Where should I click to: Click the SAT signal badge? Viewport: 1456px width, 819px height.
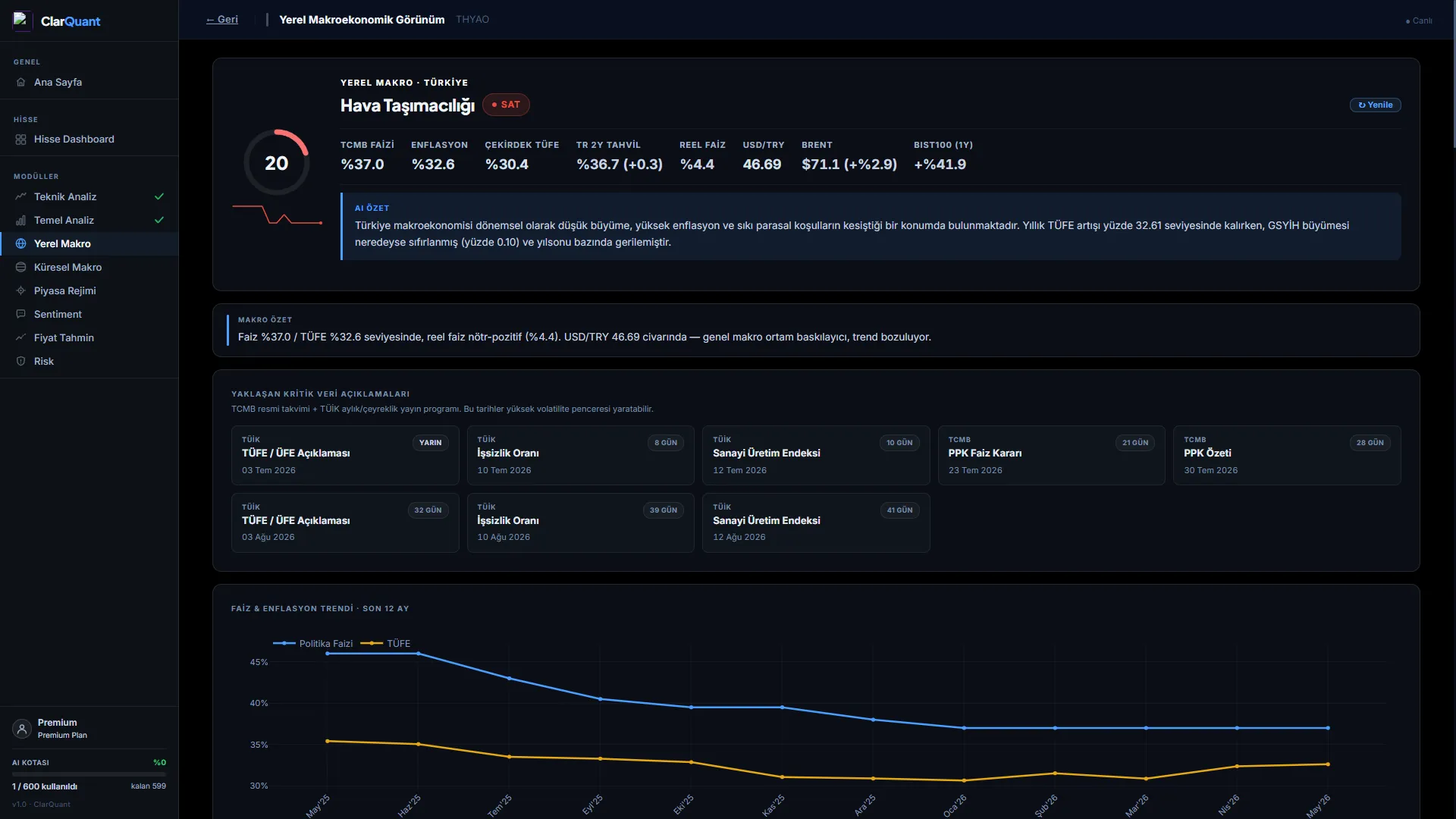coord(506,105)
